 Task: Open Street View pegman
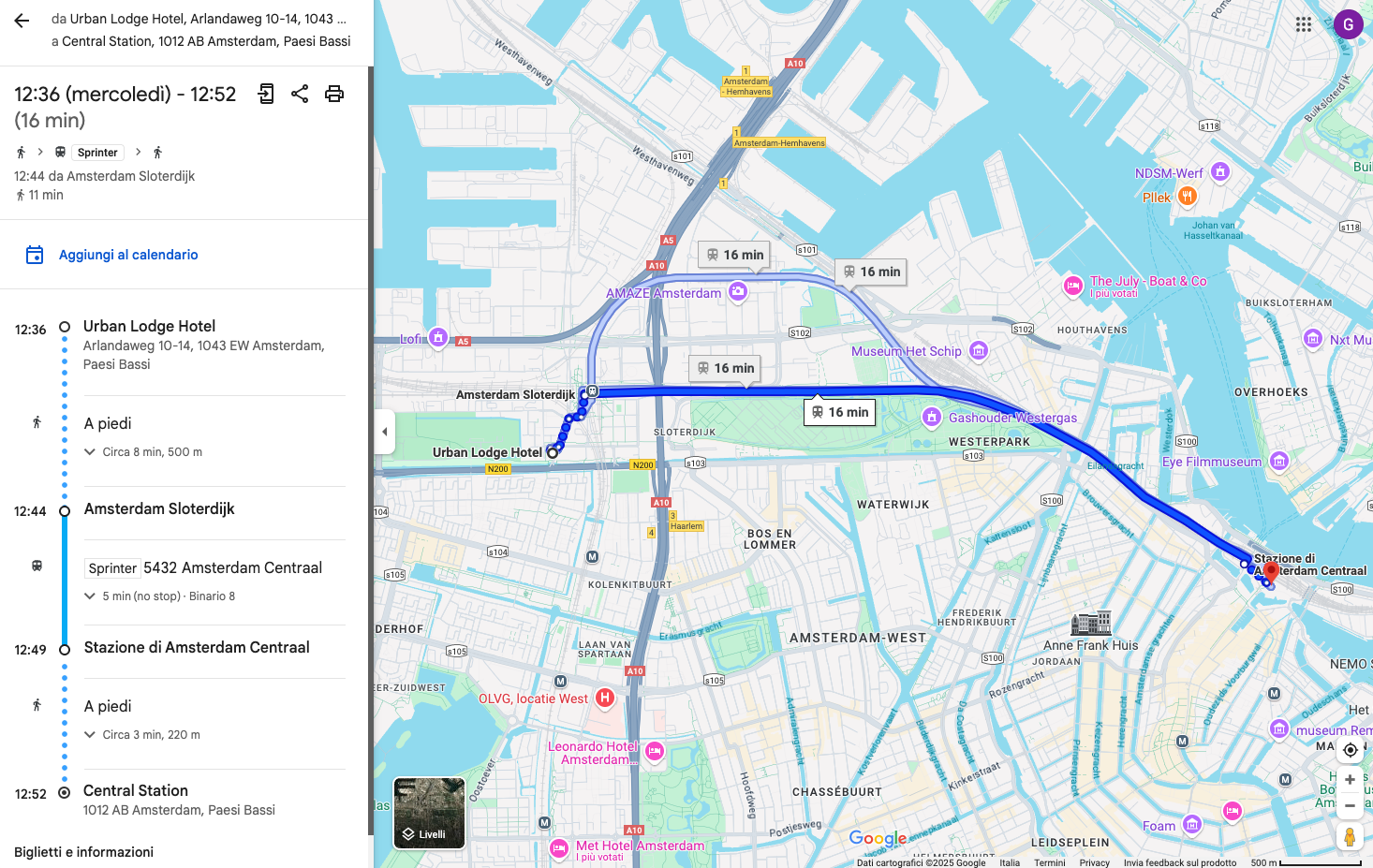pos(1350,836)
